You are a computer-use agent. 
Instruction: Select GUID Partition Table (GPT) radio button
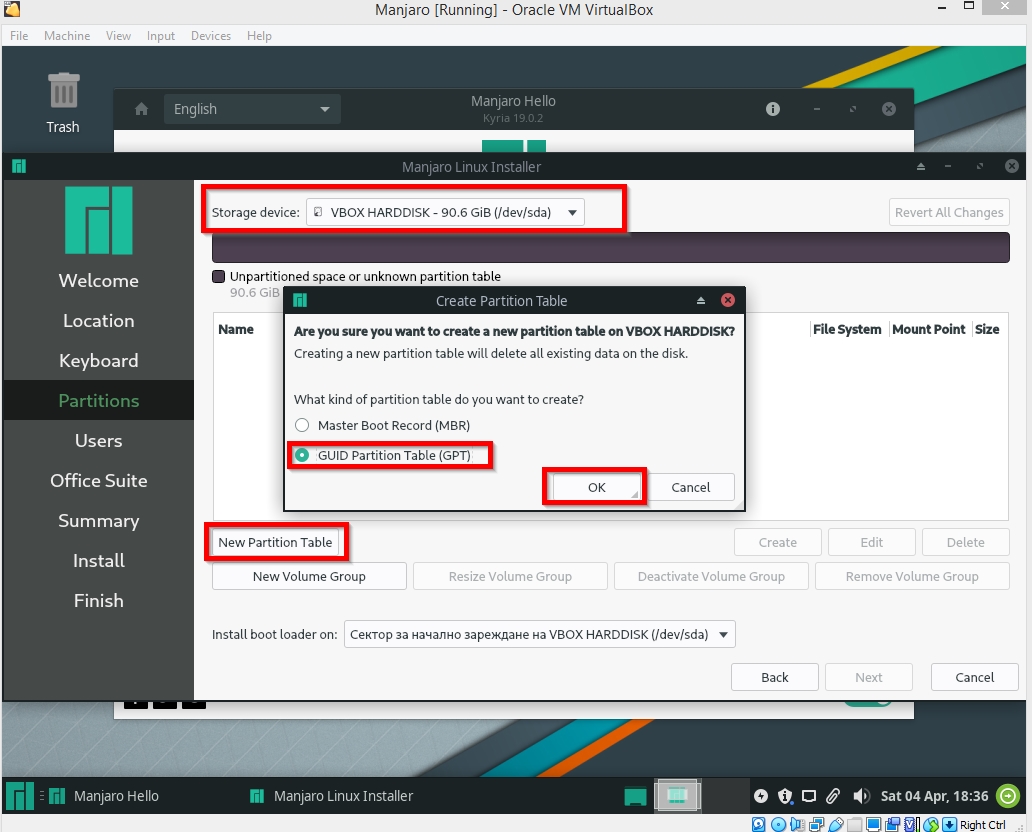click(x=301, y=455)
